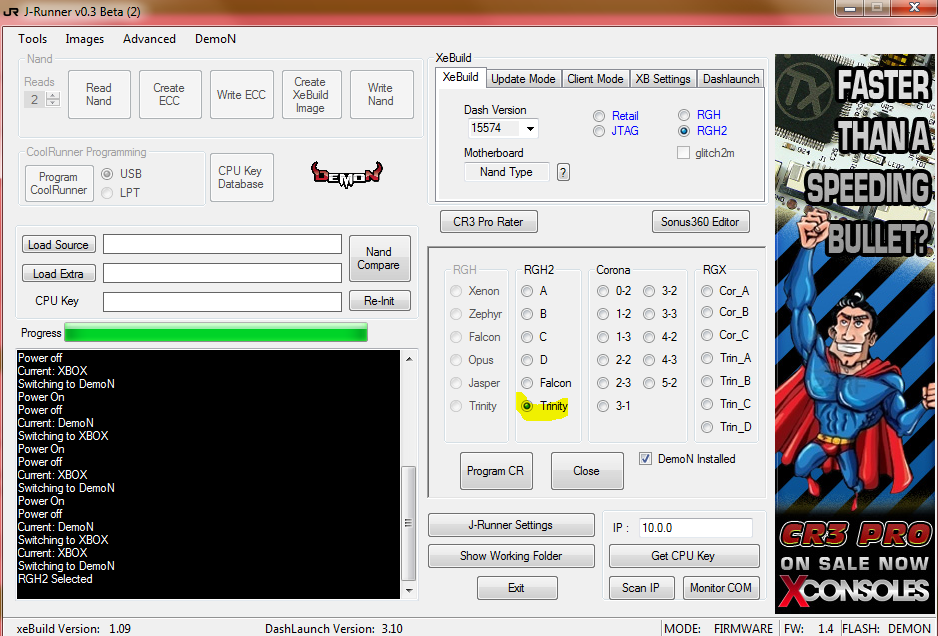
Task: Click the Load Source button
Action: tap(59, 245)
